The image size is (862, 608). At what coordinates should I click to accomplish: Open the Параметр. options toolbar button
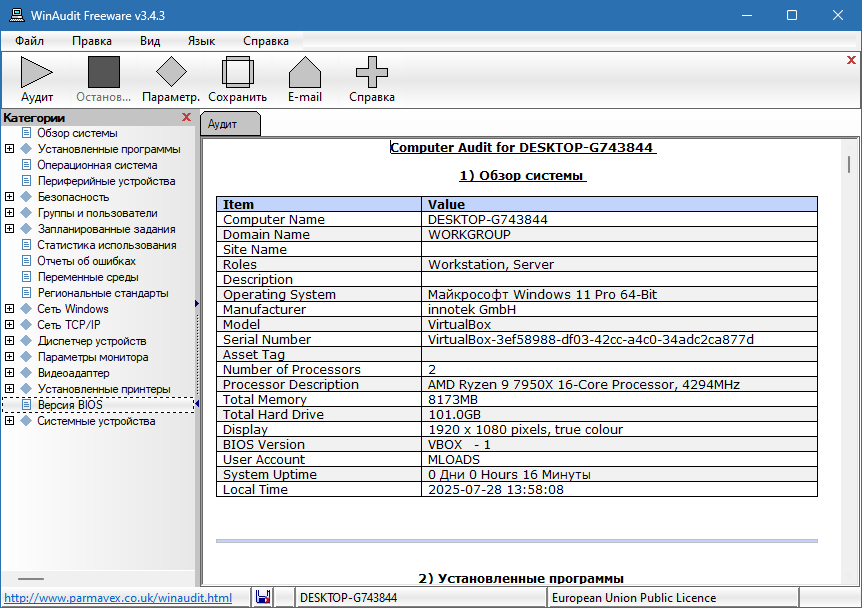[171, 79]
